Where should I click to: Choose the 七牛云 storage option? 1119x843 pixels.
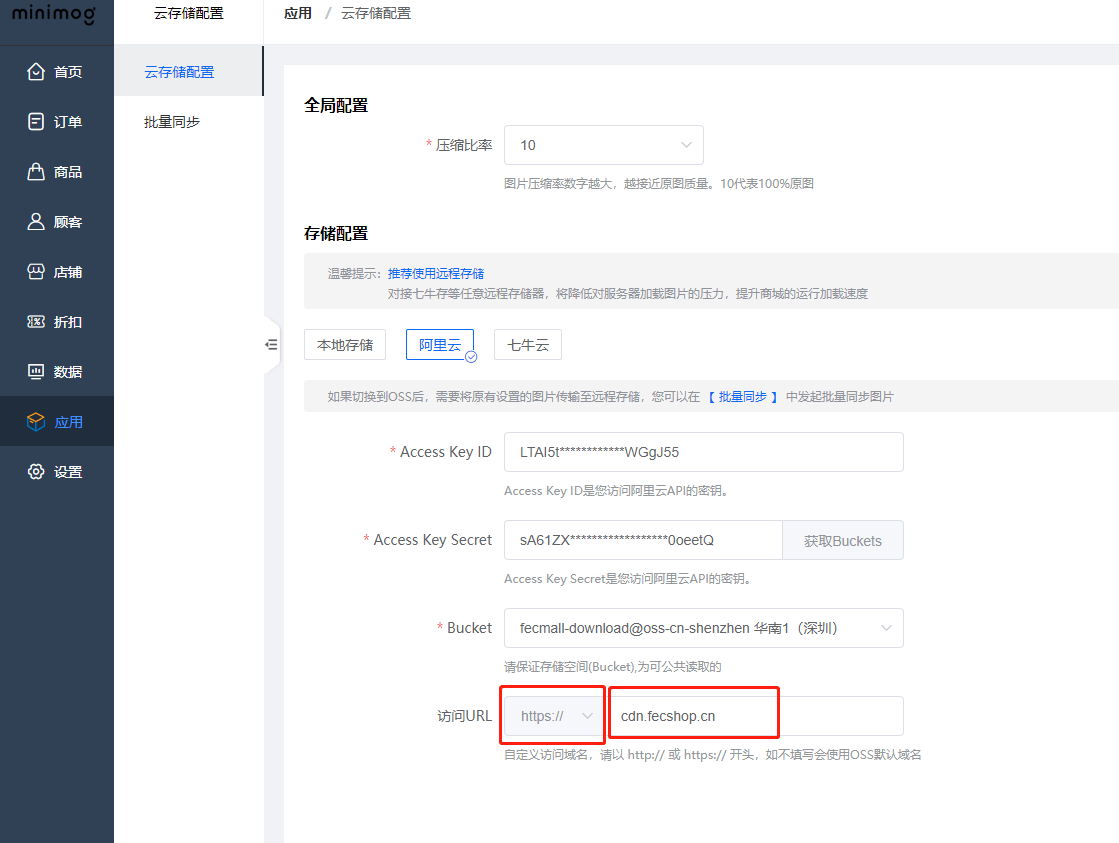(528, 345)
